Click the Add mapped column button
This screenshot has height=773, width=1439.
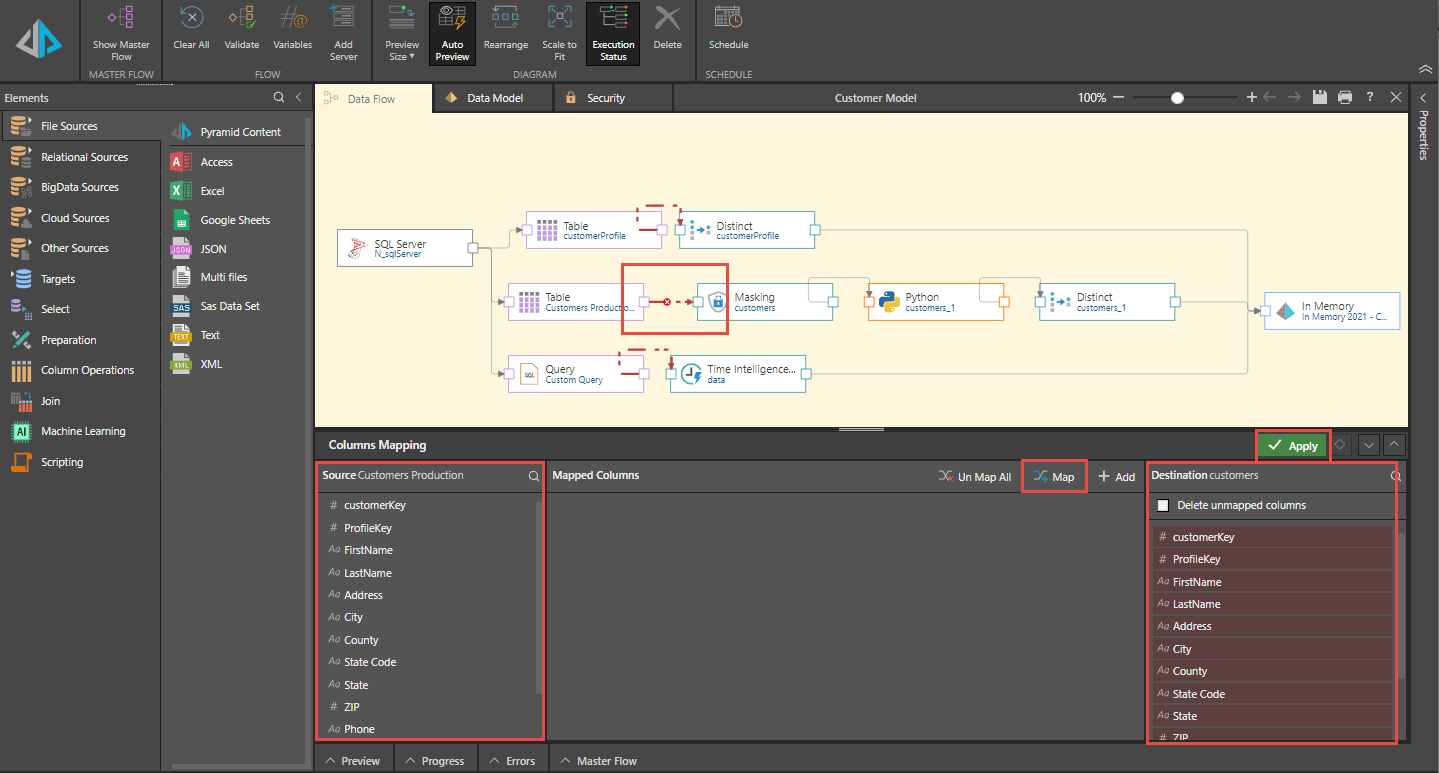point(1117,477)
